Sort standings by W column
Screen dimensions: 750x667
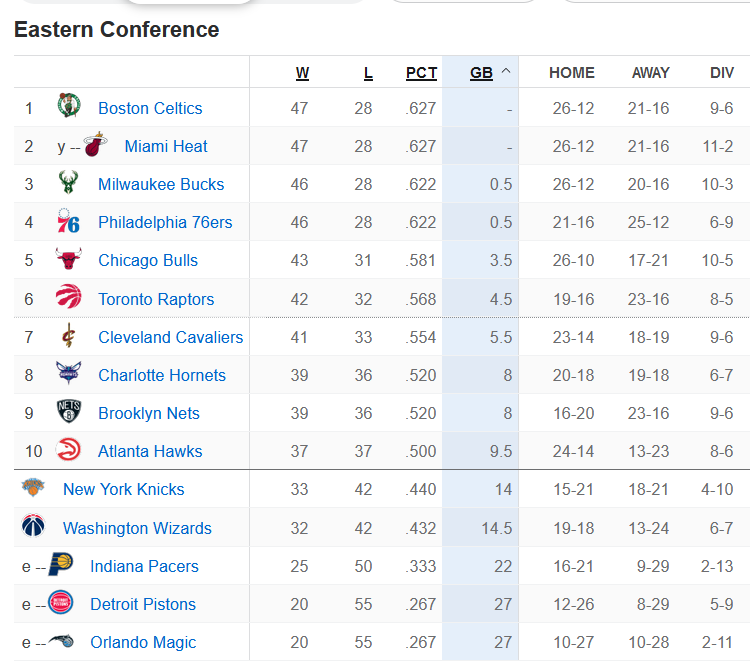[x=302, y=73]
